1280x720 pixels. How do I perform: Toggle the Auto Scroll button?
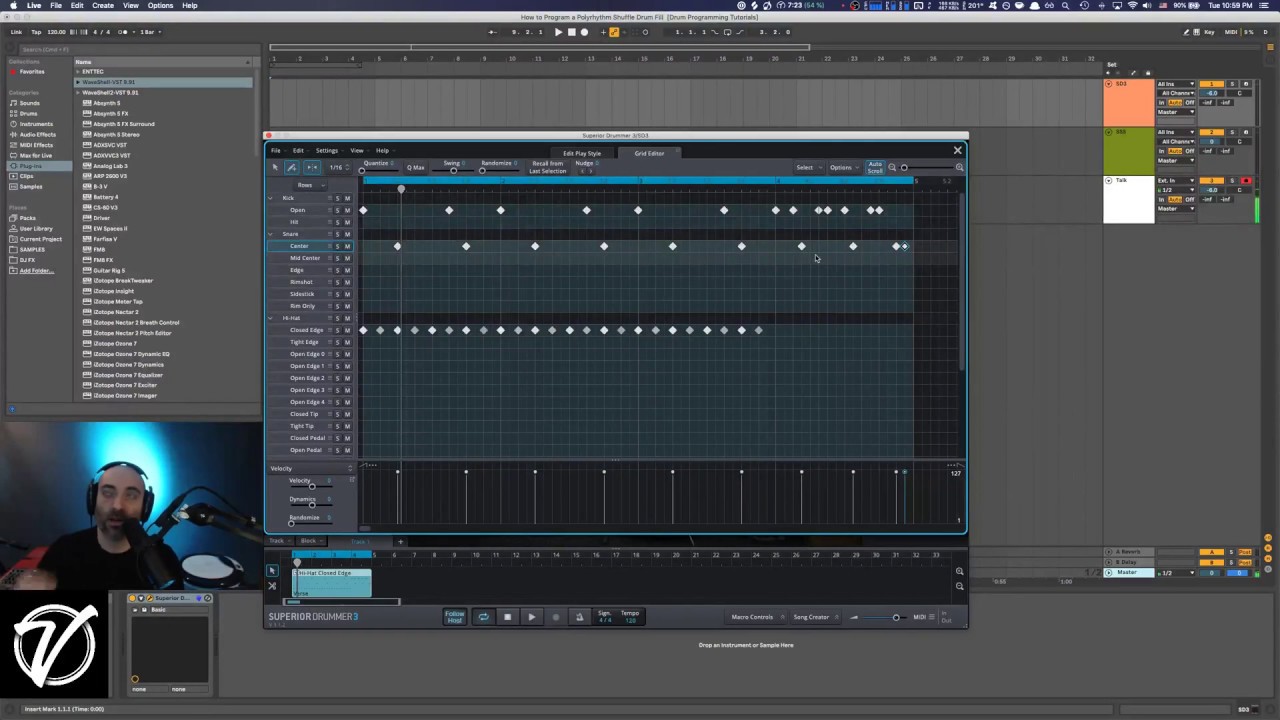[x=875, y=167]
